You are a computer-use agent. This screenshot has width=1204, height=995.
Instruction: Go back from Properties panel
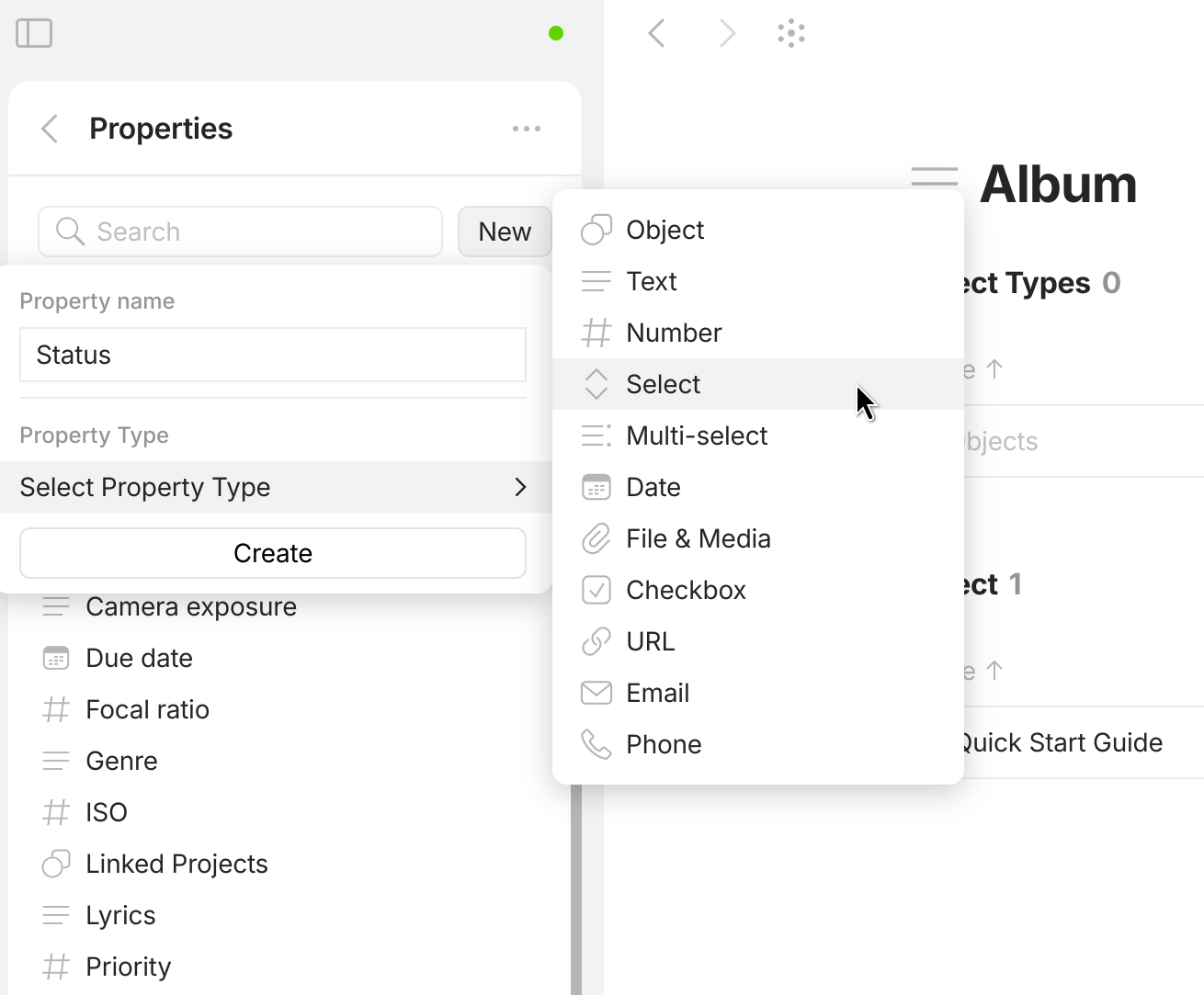51,129
